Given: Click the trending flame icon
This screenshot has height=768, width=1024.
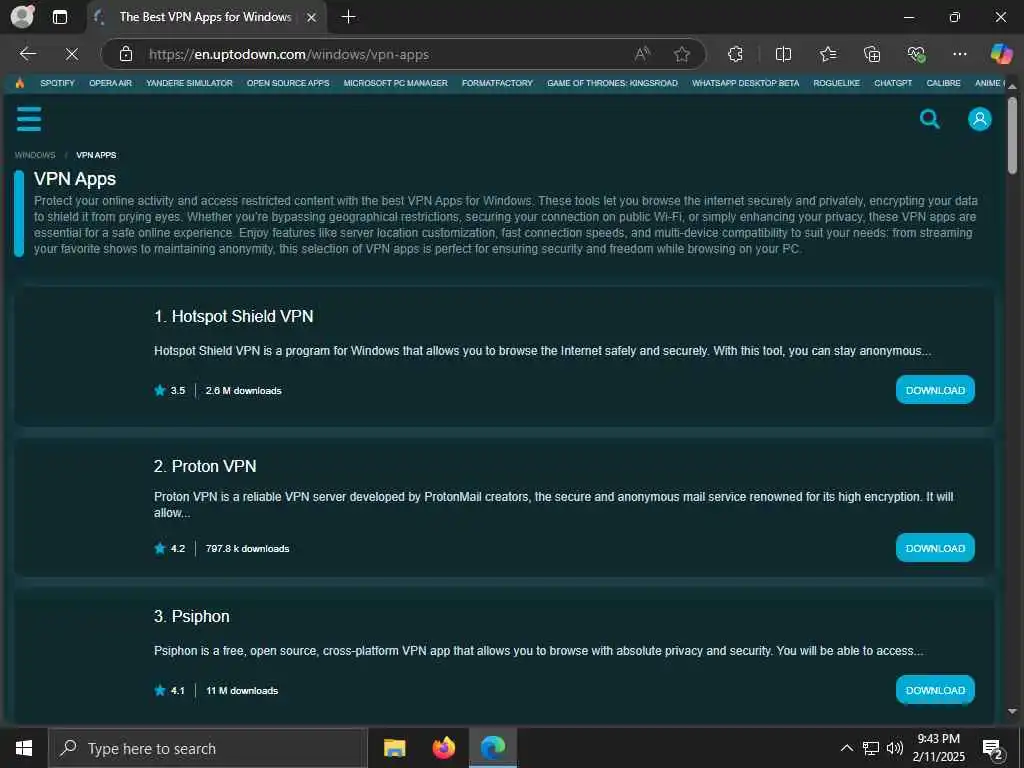Looking at the screenshot, I should point(20,83).
